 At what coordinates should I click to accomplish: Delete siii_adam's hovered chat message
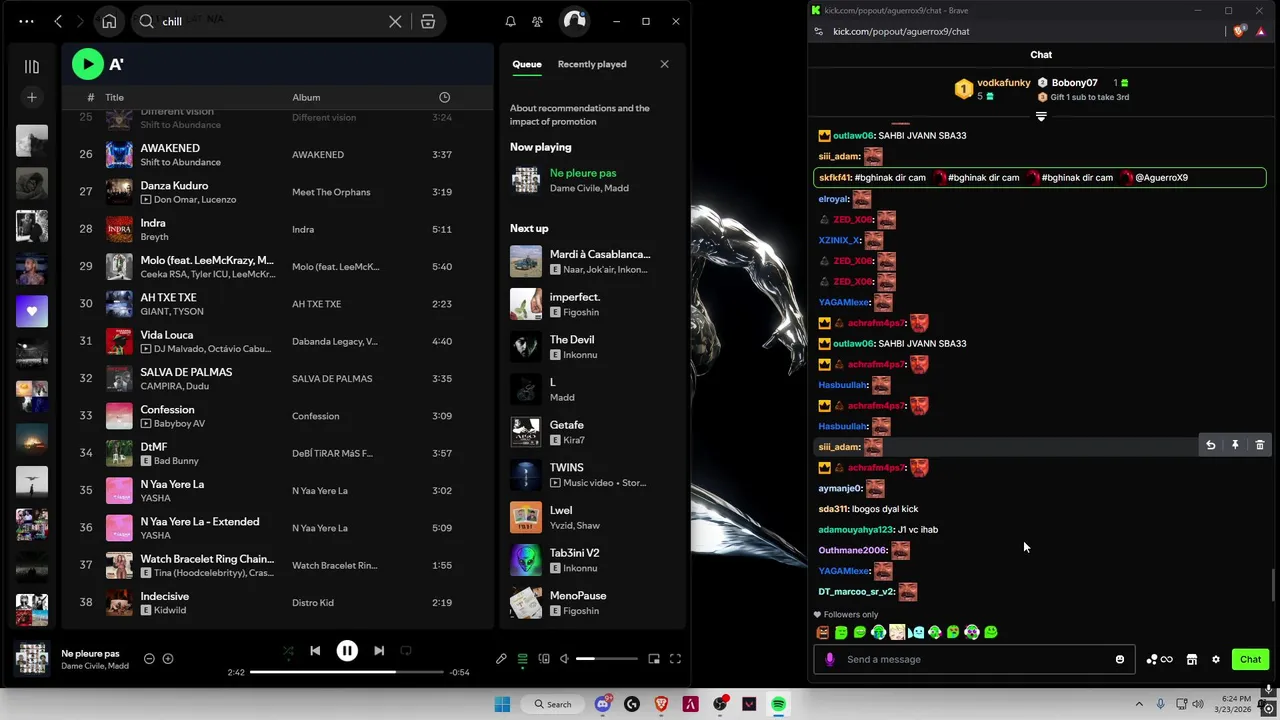[1260, 445]
